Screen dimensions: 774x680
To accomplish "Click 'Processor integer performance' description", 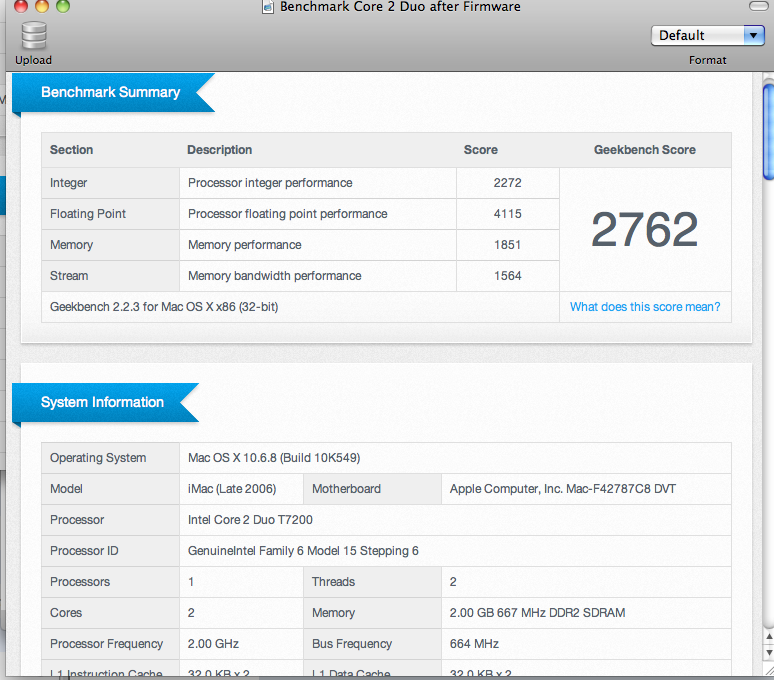I will pyautogui.click(x=270, y=183).
